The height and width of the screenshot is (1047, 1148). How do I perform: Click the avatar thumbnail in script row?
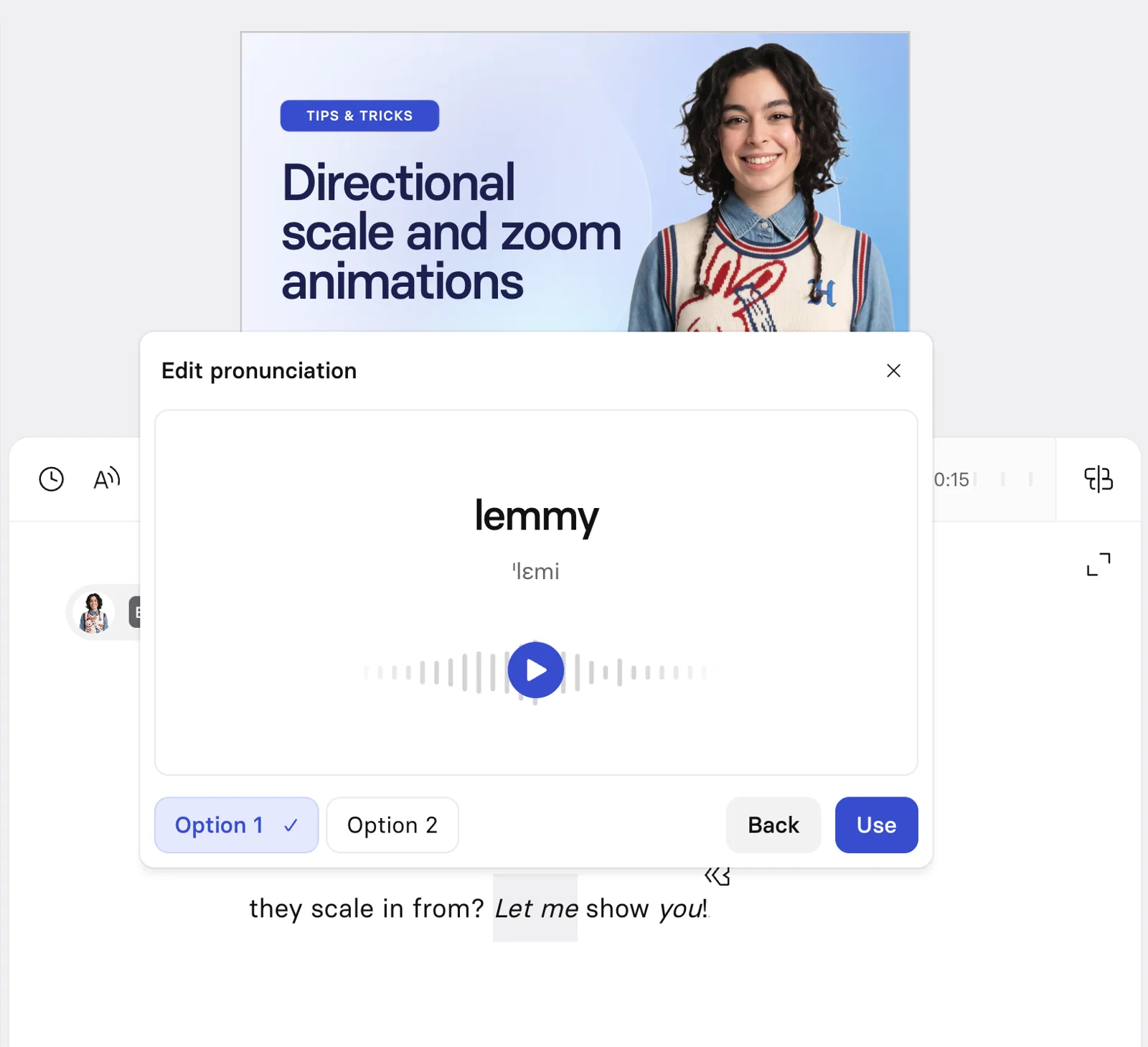[94, 612]
